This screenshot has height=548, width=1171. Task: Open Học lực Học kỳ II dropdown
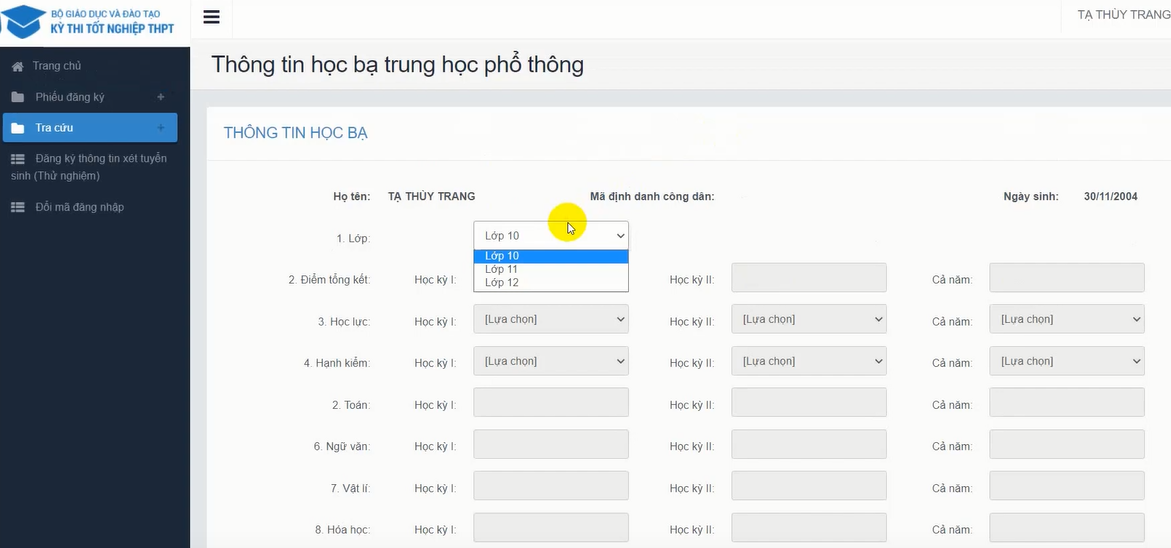pyautogui.click(x=808, y=320)
